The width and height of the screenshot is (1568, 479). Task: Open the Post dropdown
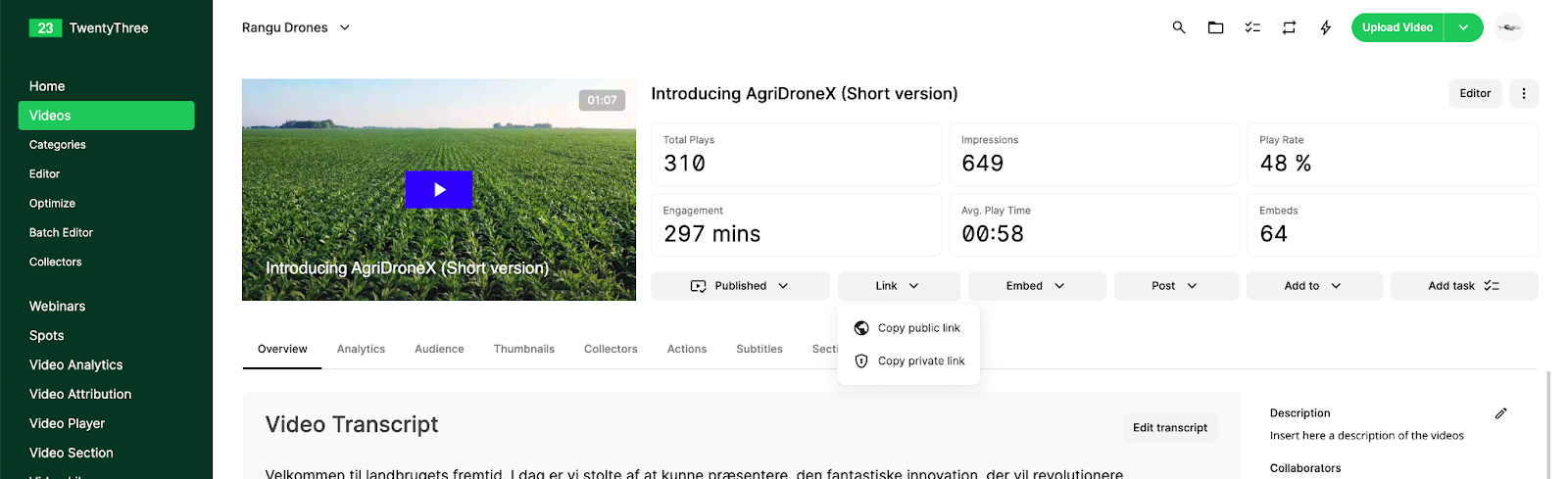click(1176, 286)
